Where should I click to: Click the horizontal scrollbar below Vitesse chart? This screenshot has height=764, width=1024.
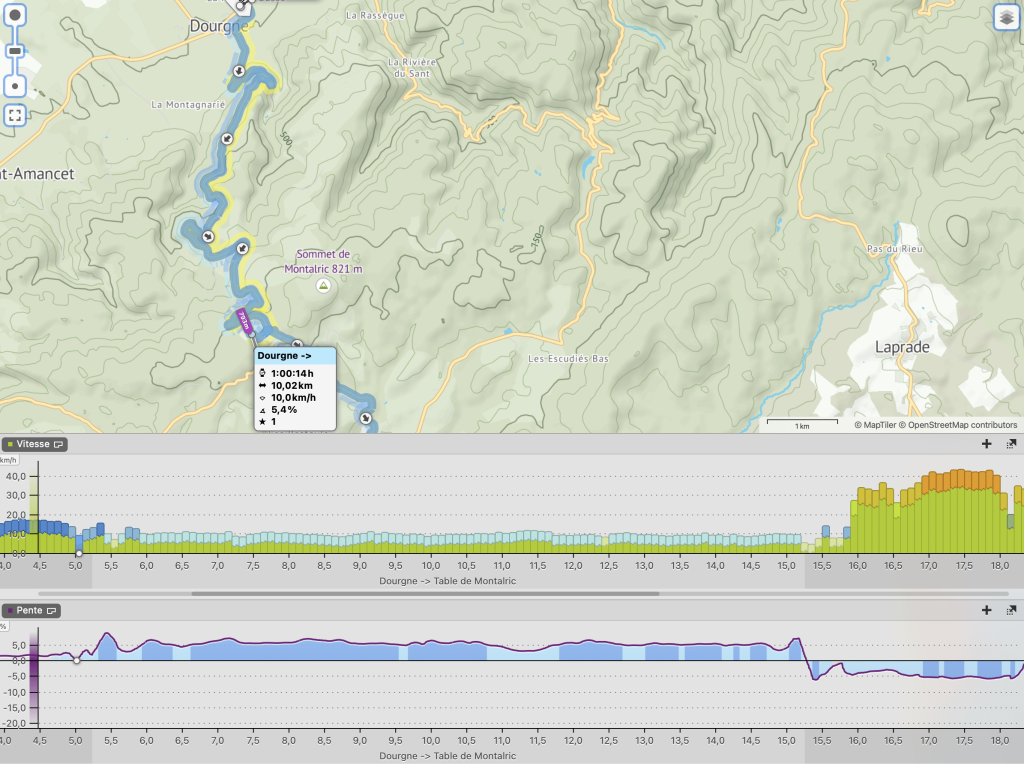tap(424, 594)
